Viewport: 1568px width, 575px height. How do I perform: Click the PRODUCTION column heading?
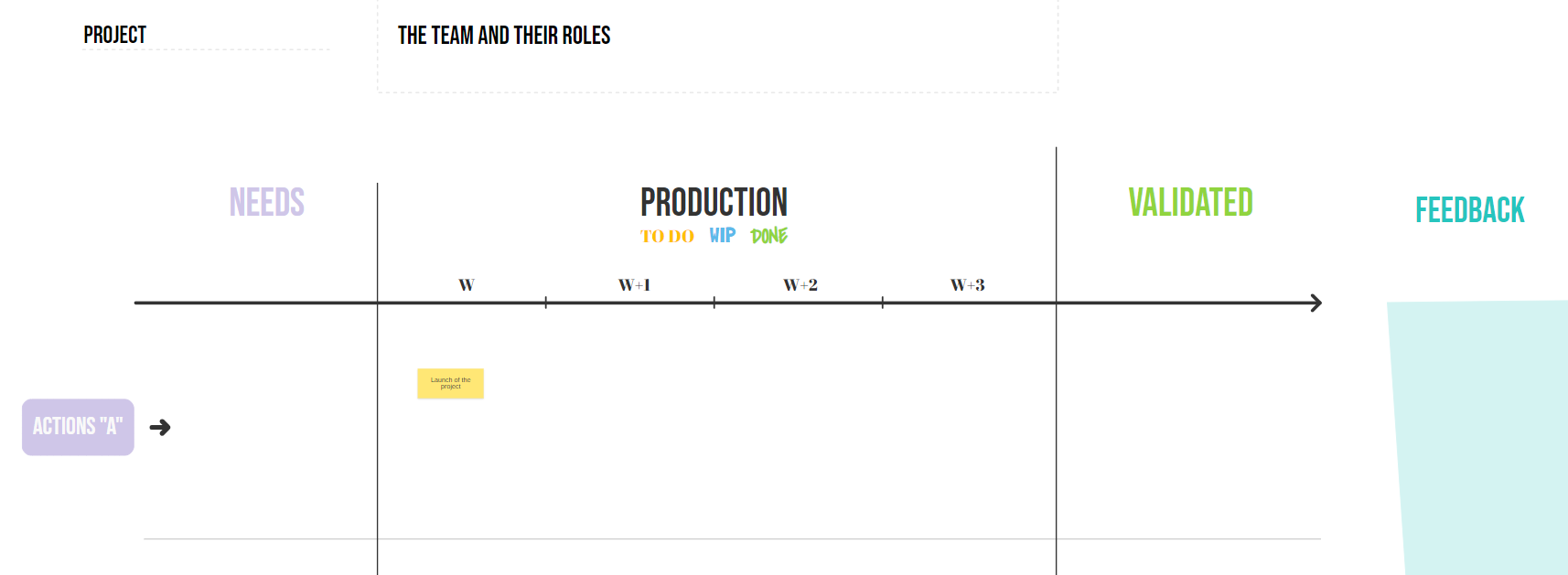(x=714, y=202)
